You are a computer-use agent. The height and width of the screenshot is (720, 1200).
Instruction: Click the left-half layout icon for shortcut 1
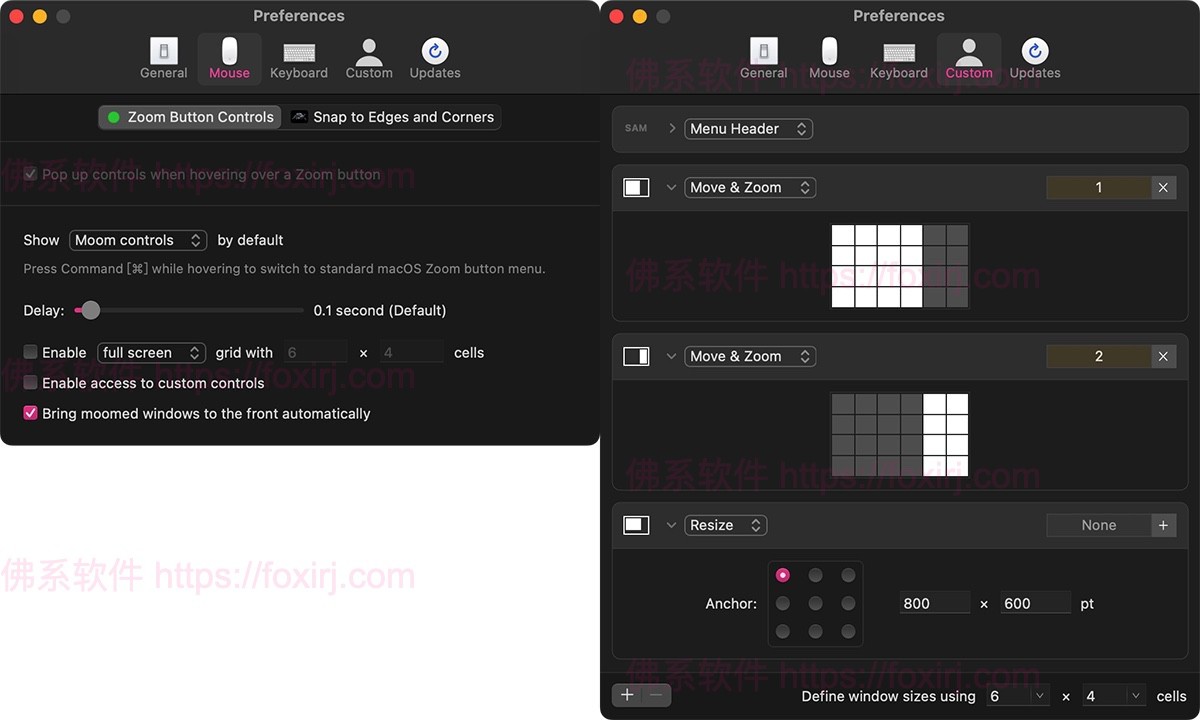pyautogui.click(x=636, y=188)
